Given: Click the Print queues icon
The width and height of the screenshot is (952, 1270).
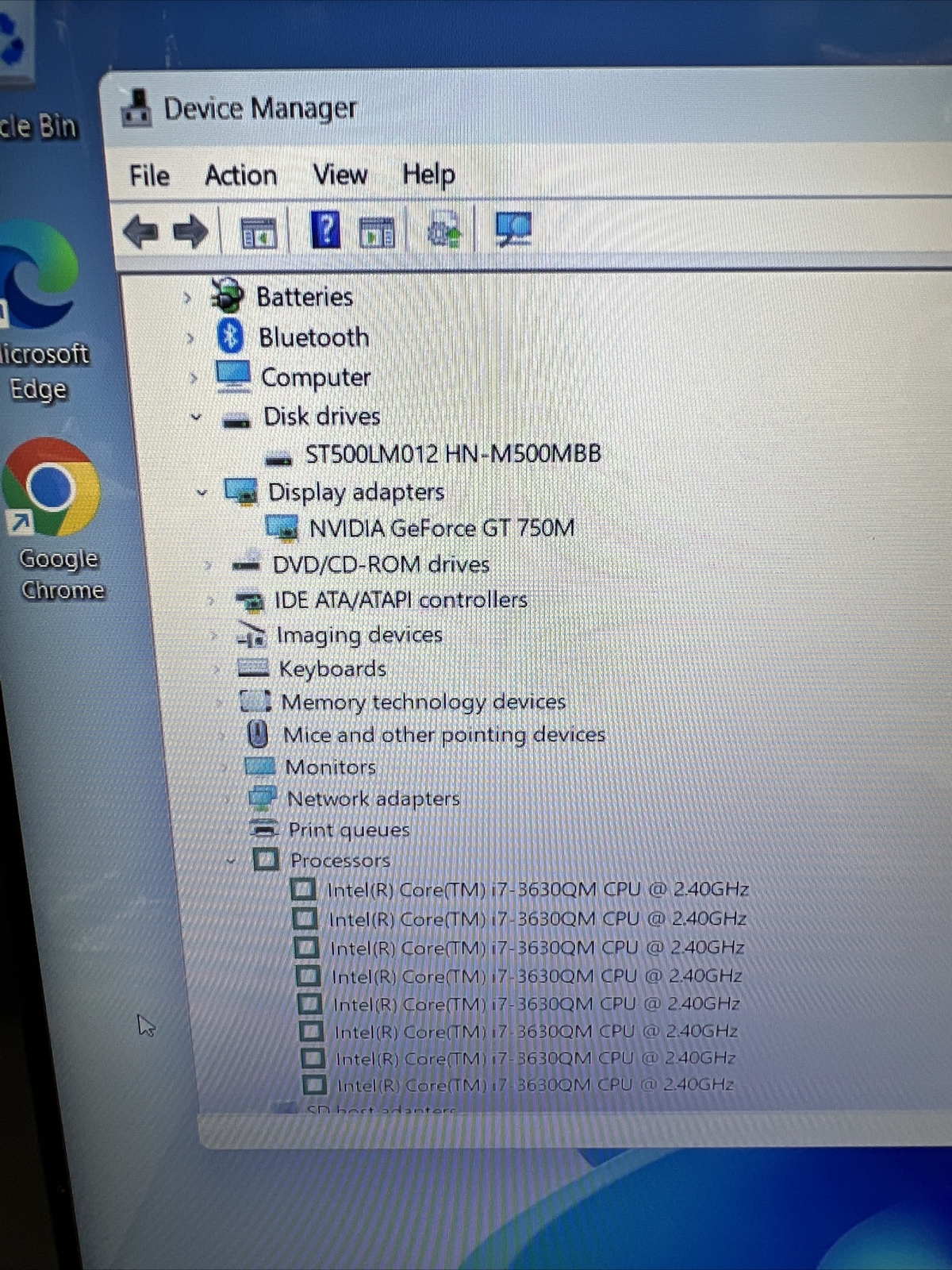Looking at the screenshot, I should [265, 829].
